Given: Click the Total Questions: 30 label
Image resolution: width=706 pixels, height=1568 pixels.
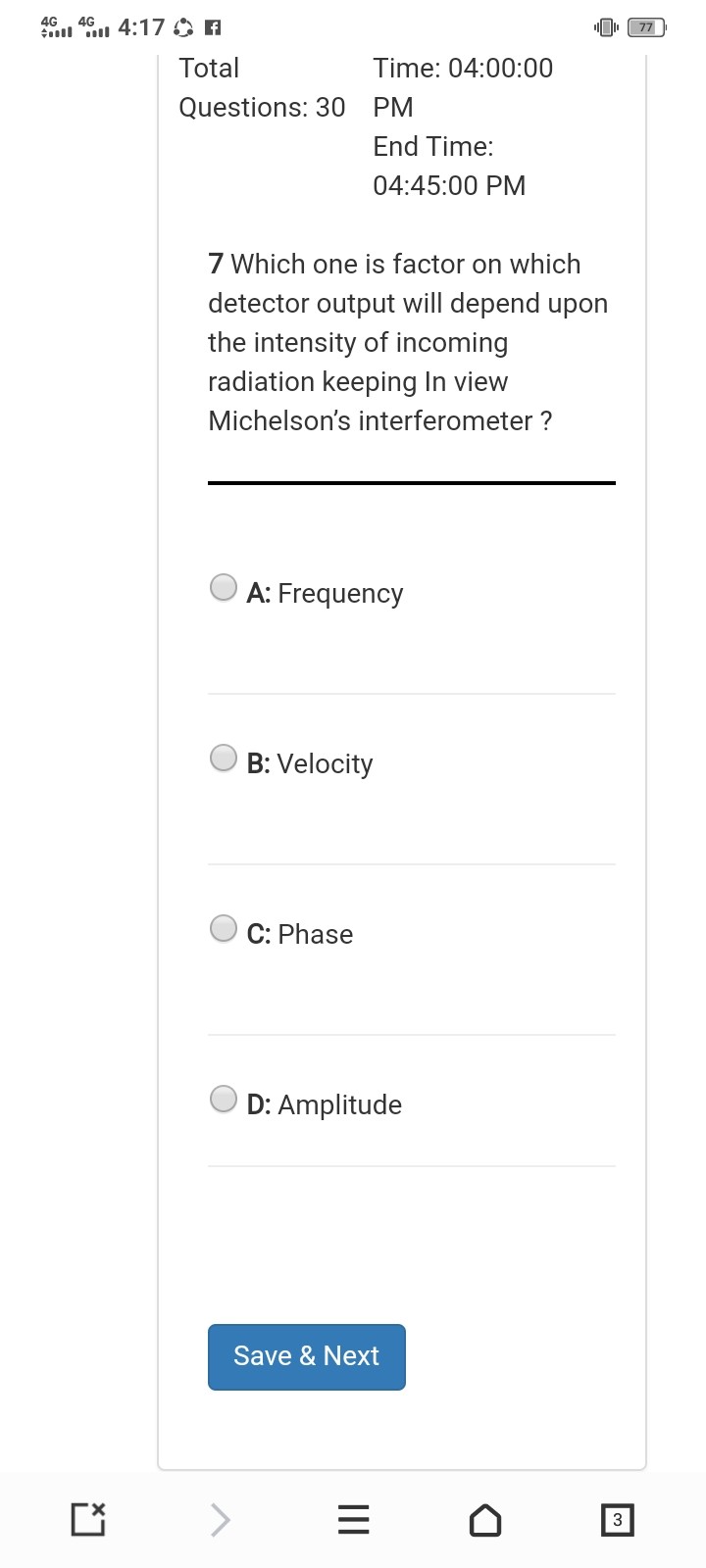Looking at the screenshot, I should (262, 87).
